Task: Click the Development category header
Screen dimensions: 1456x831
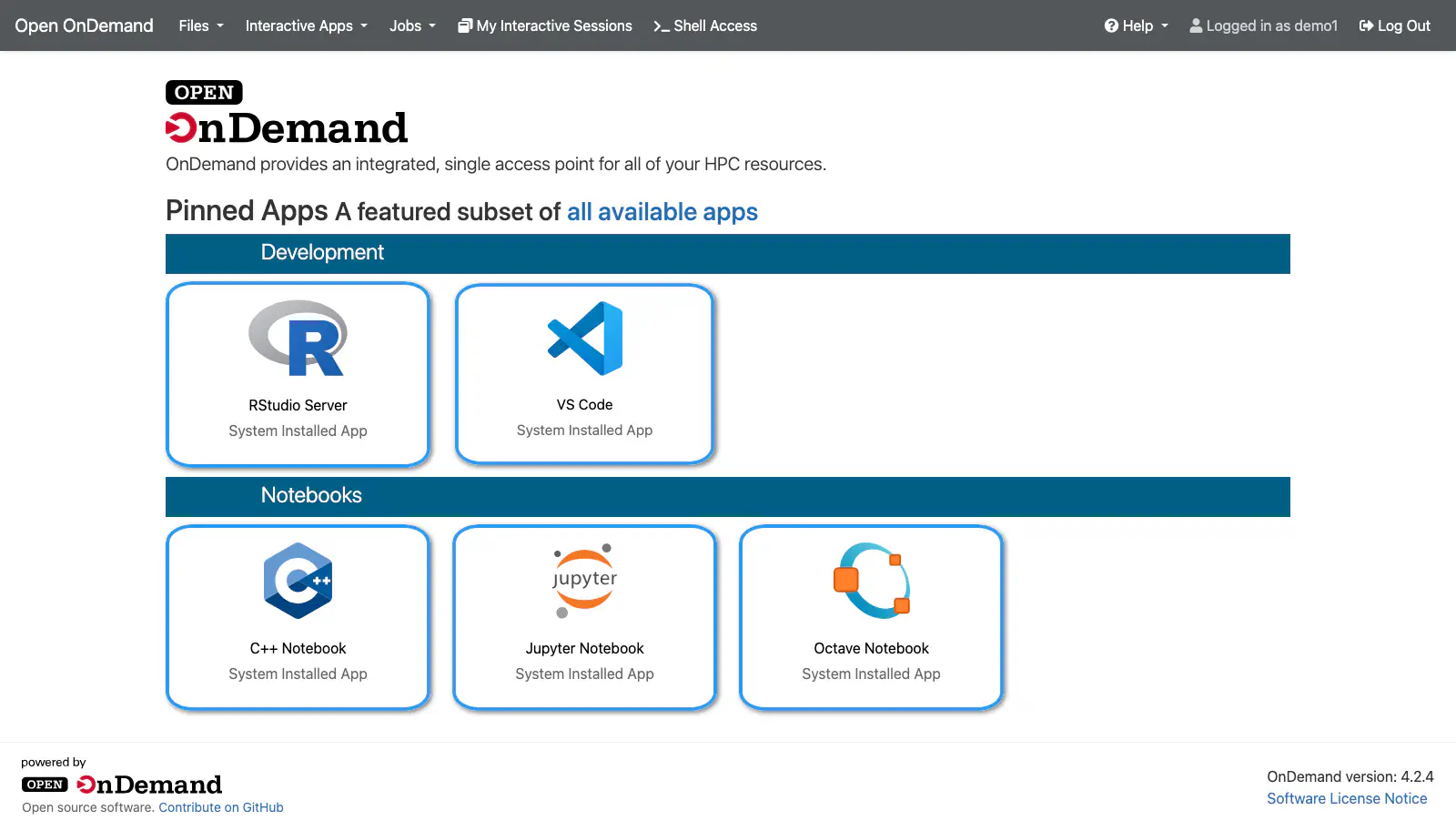Action: (x=728, y=253)
